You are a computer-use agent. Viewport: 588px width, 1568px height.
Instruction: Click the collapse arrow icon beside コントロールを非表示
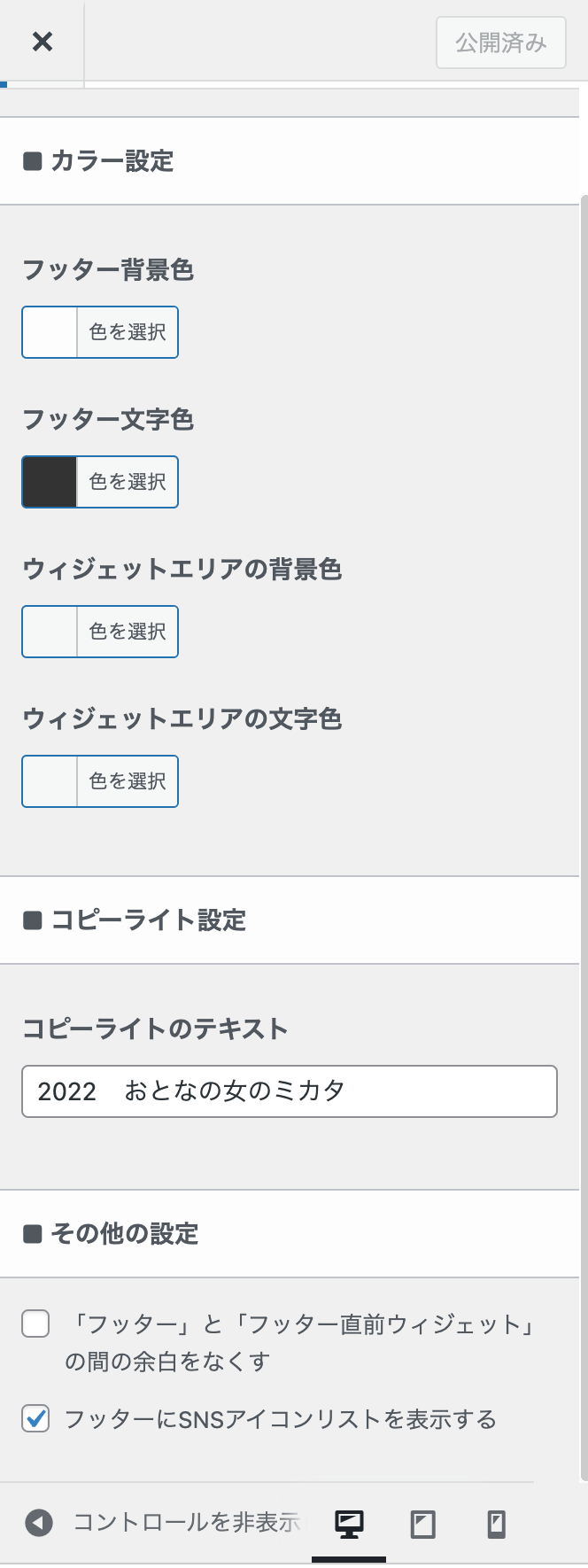[38, 1523]
